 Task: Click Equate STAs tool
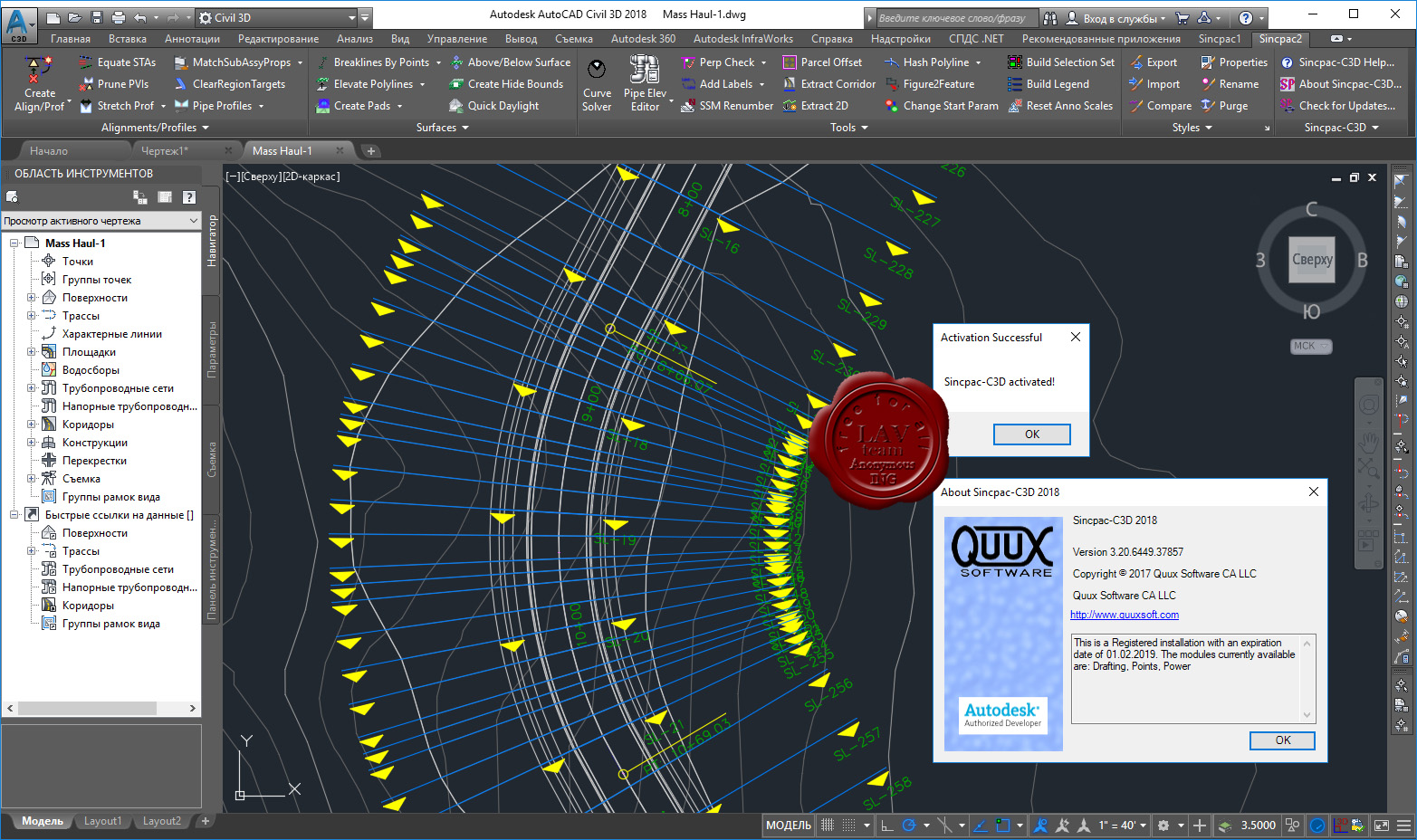[117, 62]
